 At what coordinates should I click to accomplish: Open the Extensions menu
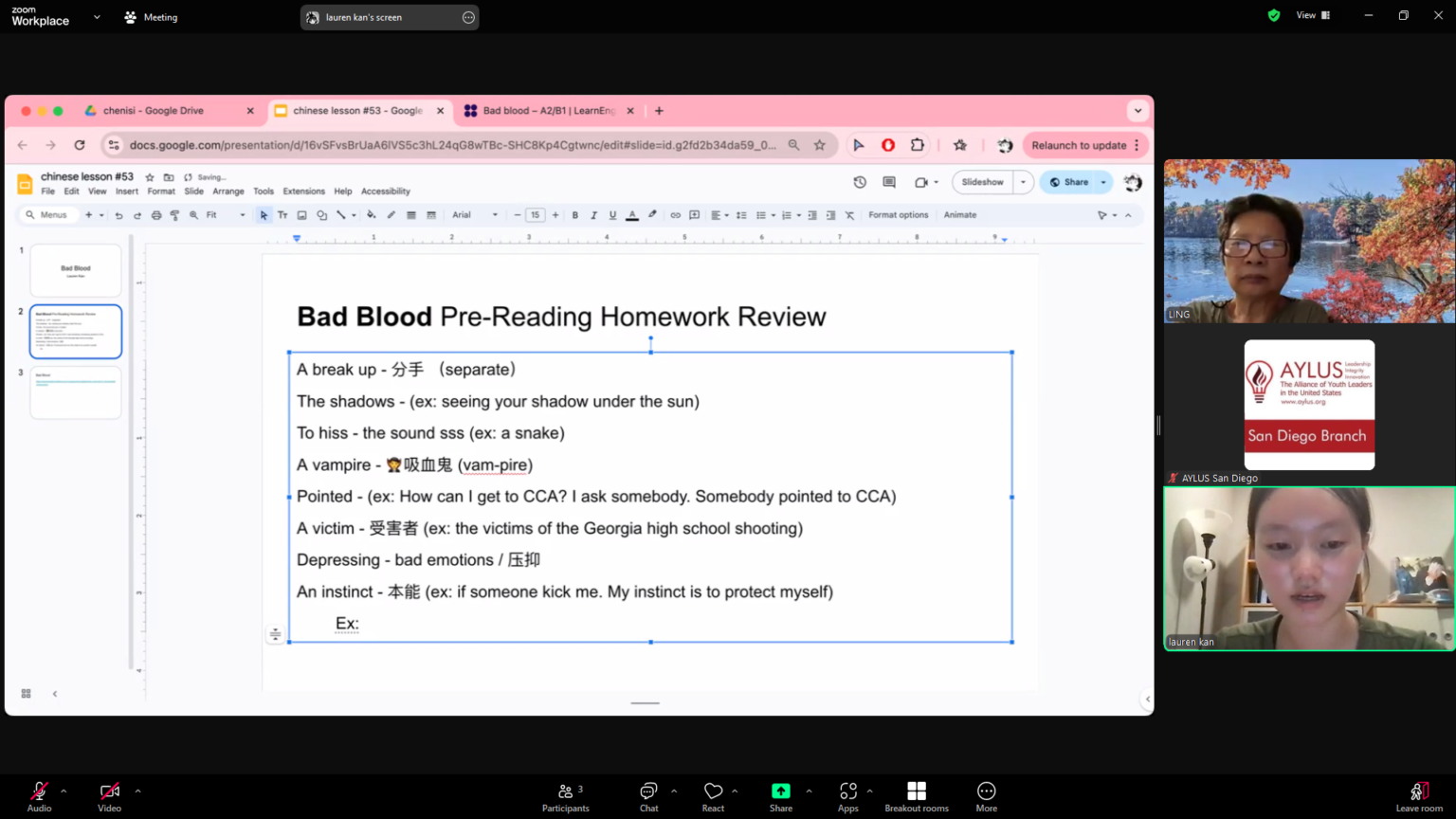[x=304, y=191]
